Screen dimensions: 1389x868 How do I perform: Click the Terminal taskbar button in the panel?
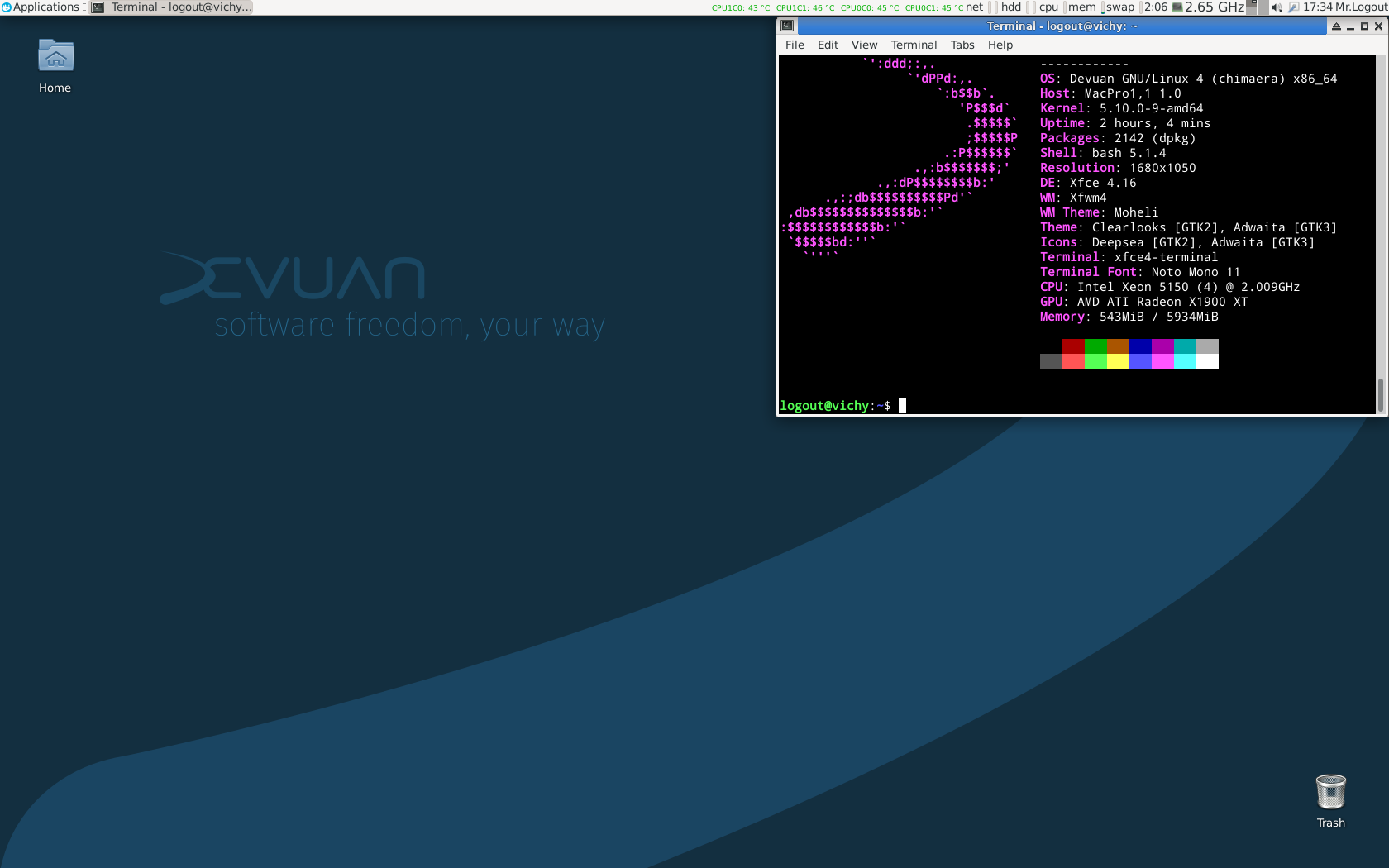coord(172,7)
